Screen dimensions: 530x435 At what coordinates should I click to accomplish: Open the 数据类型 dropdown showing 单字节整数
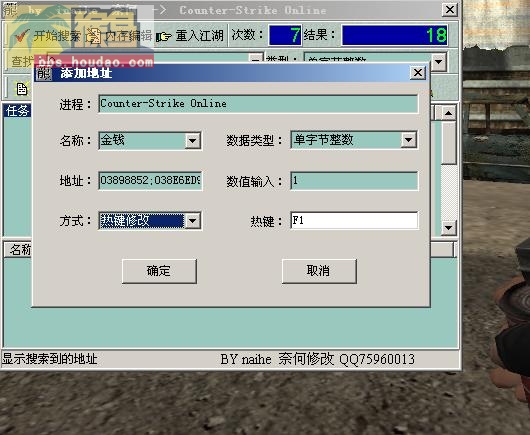click(409, 140)
